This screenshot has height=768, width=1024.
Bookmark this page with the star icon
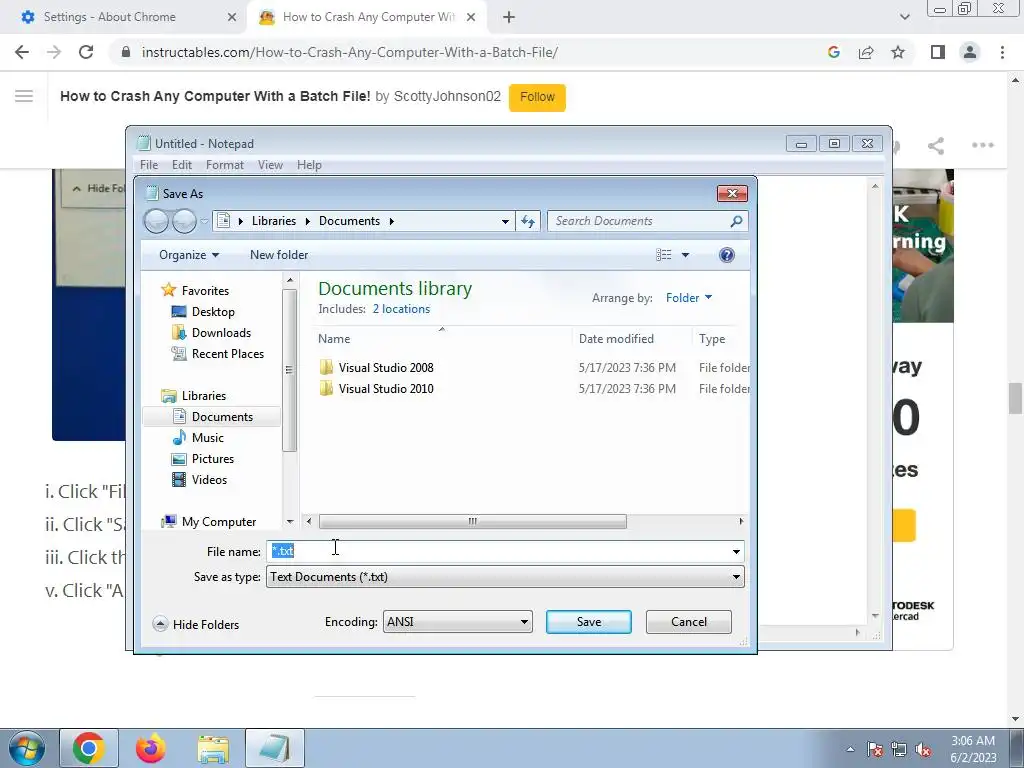tap(898, 52)
